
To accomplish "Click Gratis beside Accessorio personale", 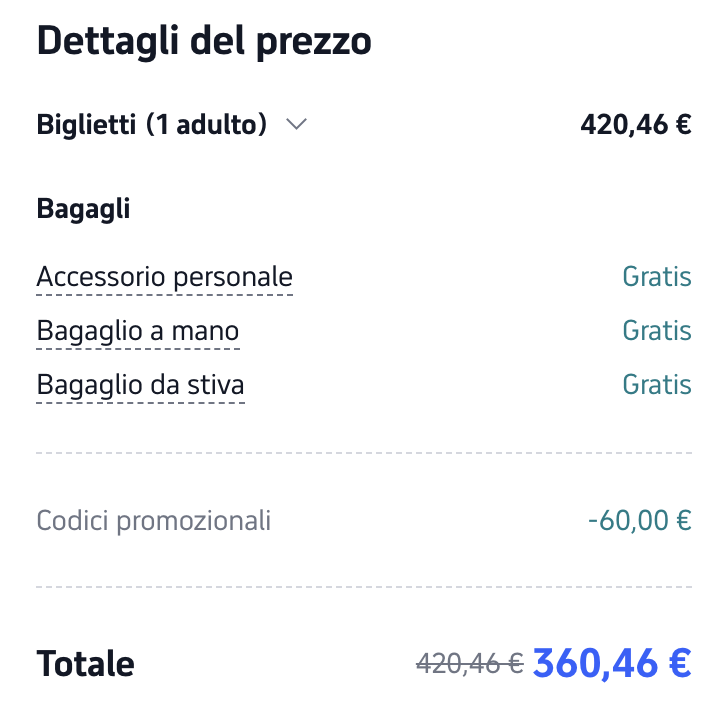I will (x=656, y=277).
